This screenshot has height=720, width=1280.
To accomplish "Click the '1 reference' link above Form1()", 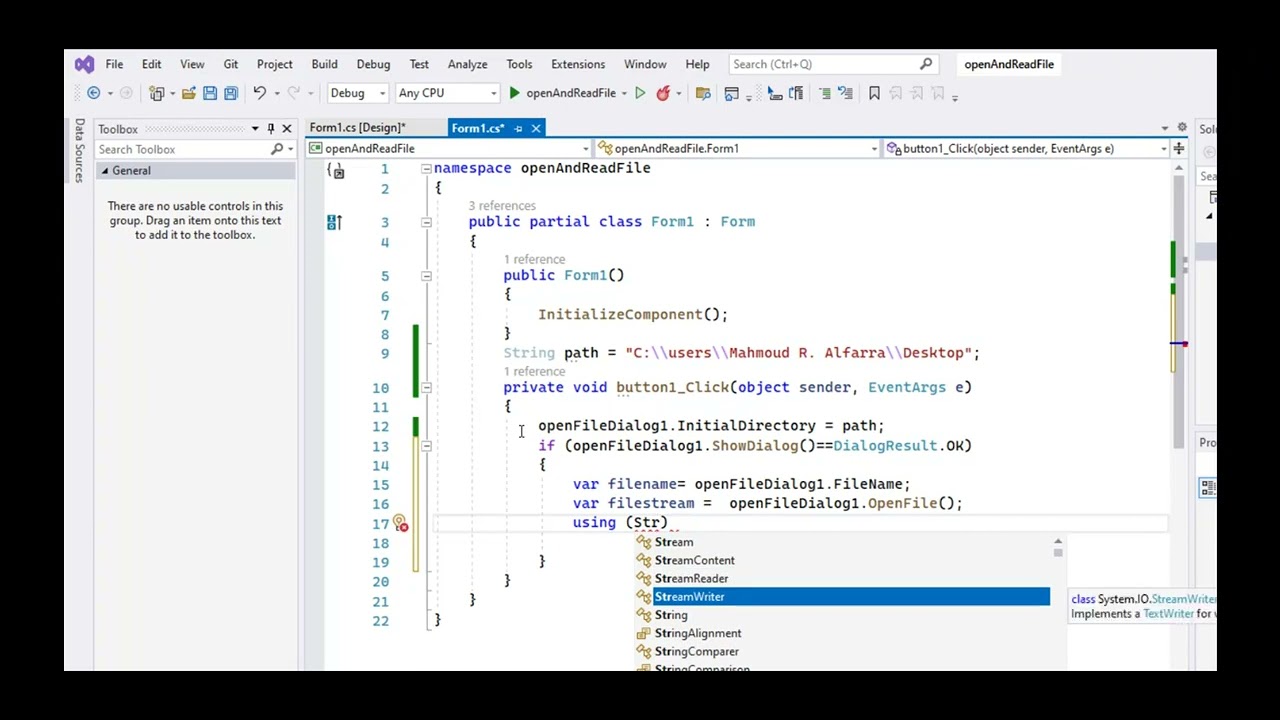I will 534,260.
